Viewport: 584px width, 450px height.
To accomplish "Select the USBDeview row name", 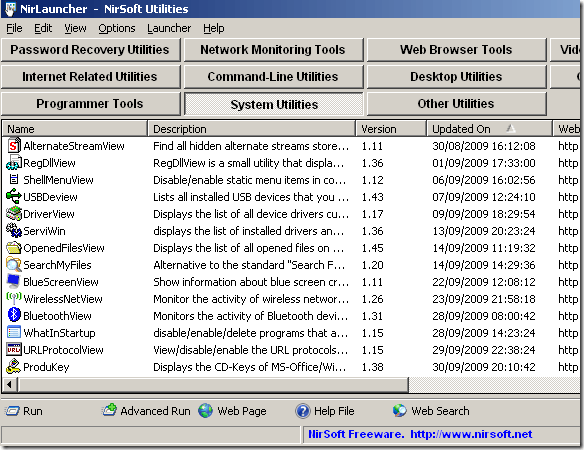I will pyautogui.click(x=50, y=197).
